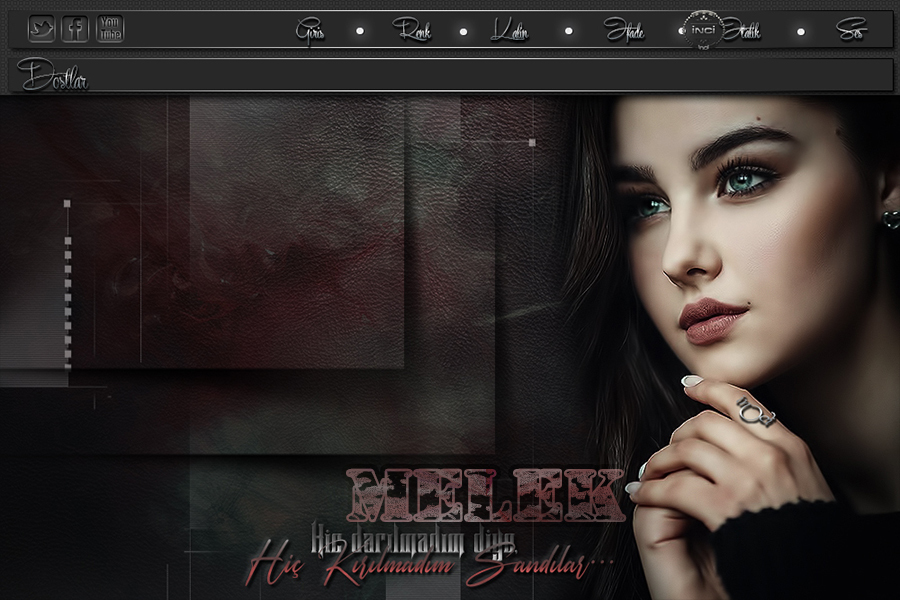The width and height of the screenshot is (900, 600).
Task: Expand the Dostlar friends list
Action: [x=53, y=75]
